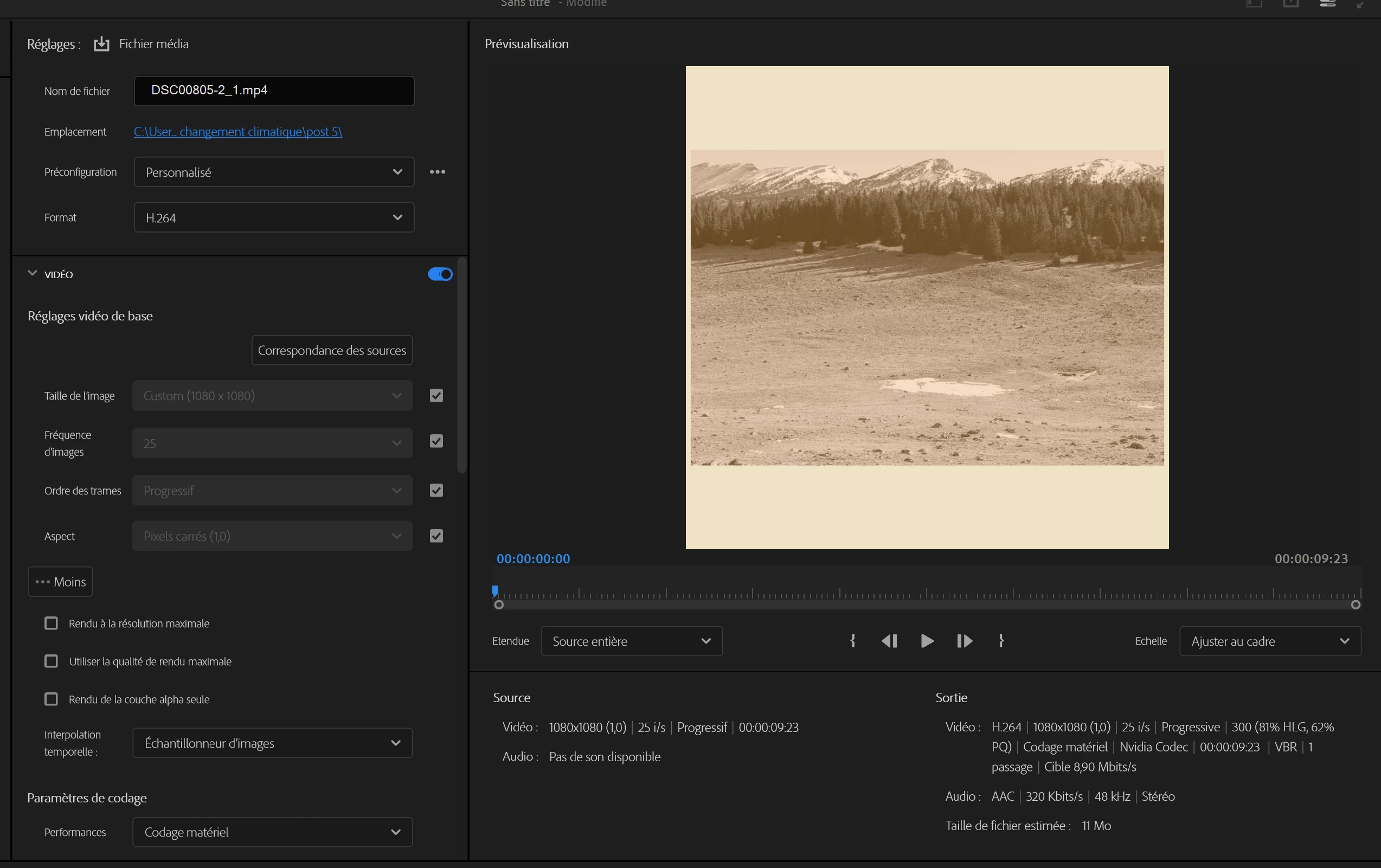Toggle the VIDÉO export switch off
The width and height of the screenshot is (1381, 868).
pos(440,275)
